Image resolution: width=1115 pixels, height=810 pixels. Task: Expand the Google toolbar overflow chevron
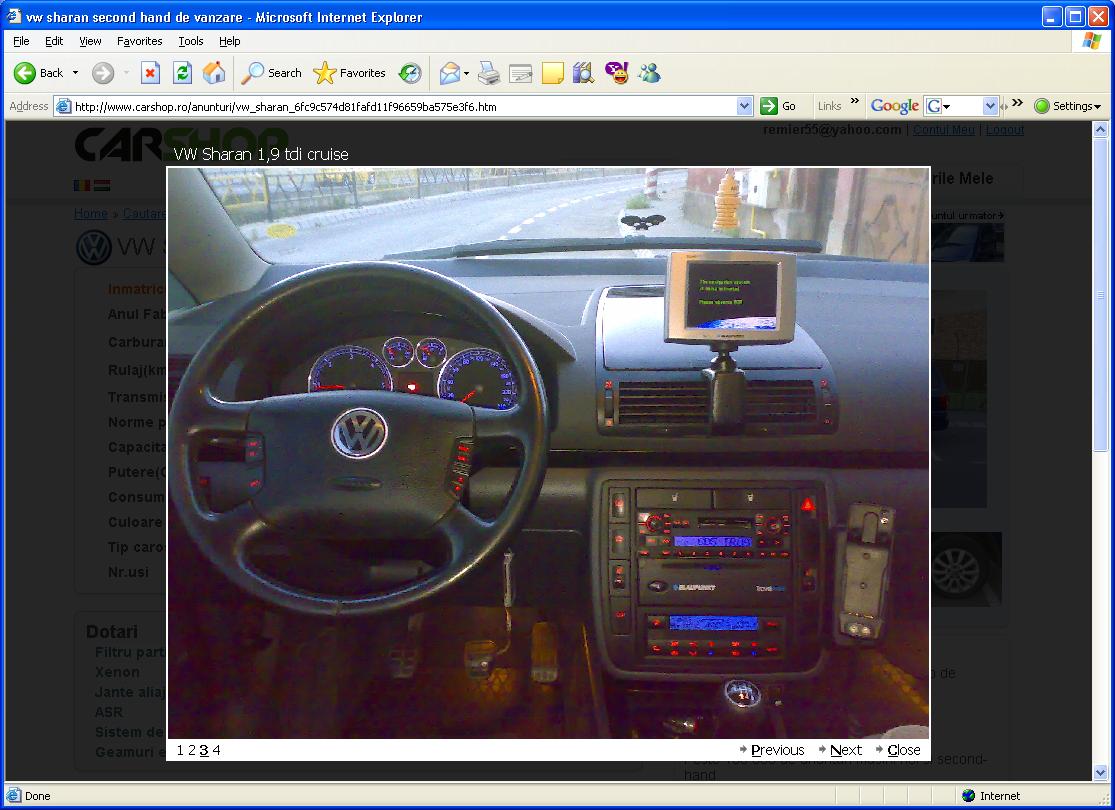(1018, 103)
